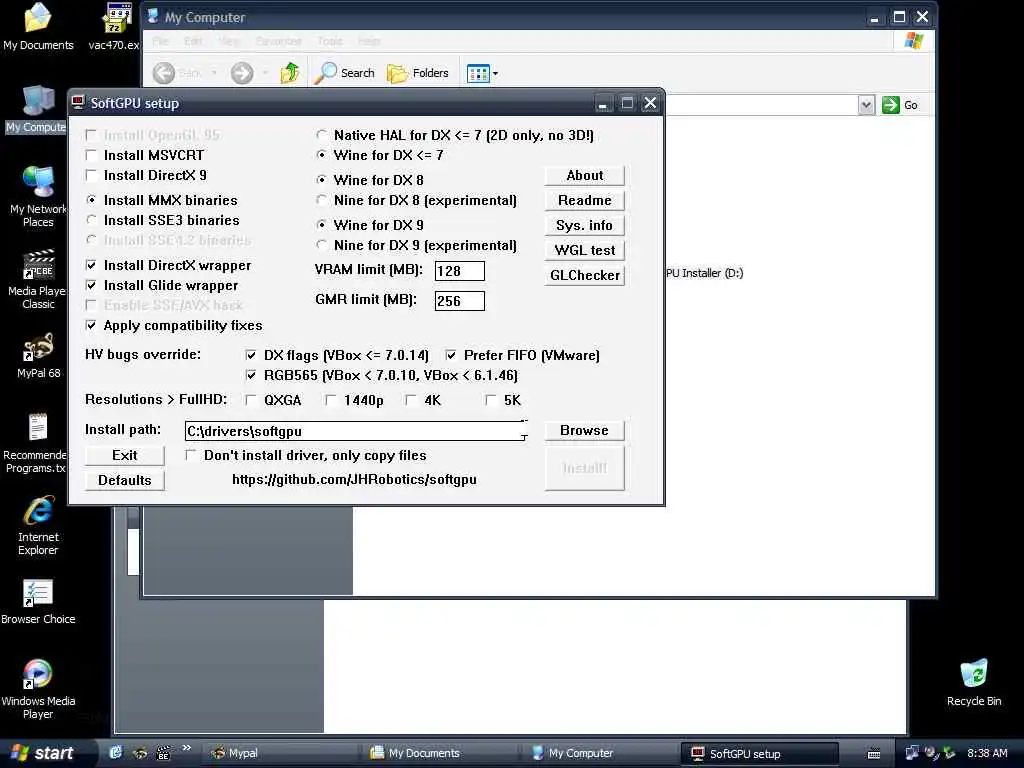Select Nine for DX 8 experimental
The height and width of the screenshot is (768, 1024).
tap(321, 200)
